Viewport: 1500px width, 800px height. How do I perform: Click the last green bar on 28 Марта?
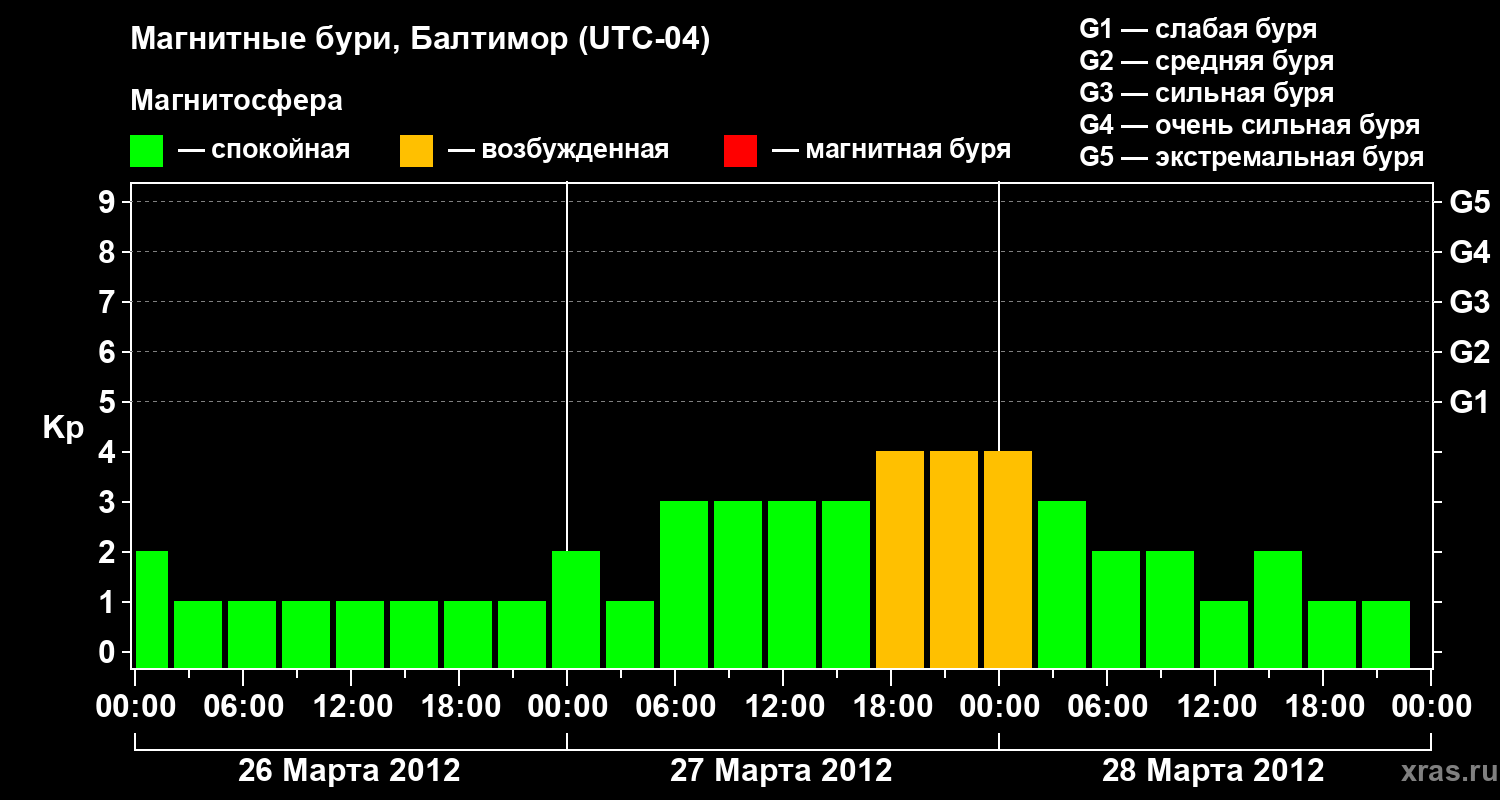[1386, 634]
